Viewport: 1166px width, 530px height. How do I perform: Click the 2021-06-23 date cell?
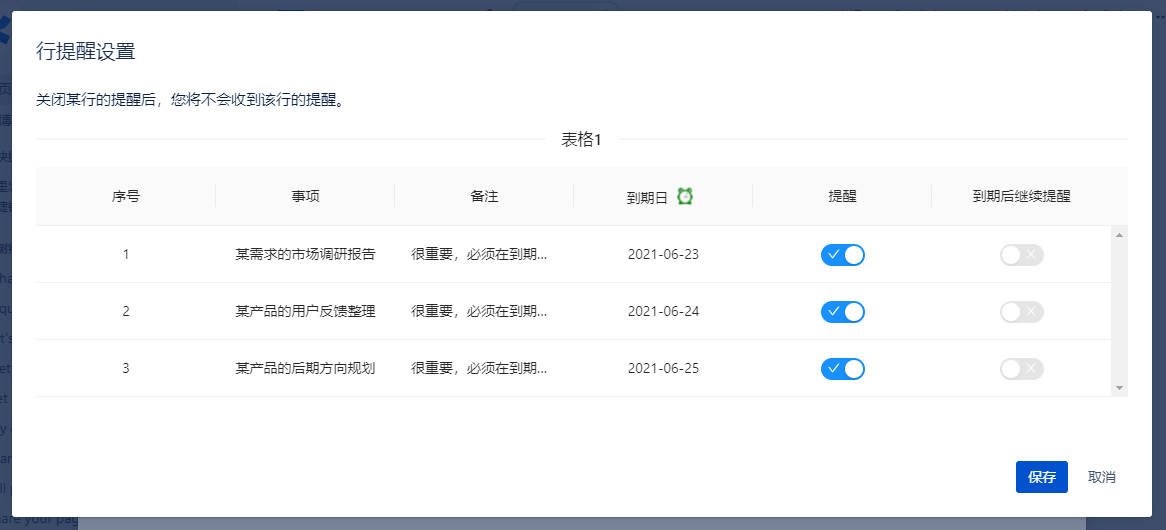click(663, 254)
